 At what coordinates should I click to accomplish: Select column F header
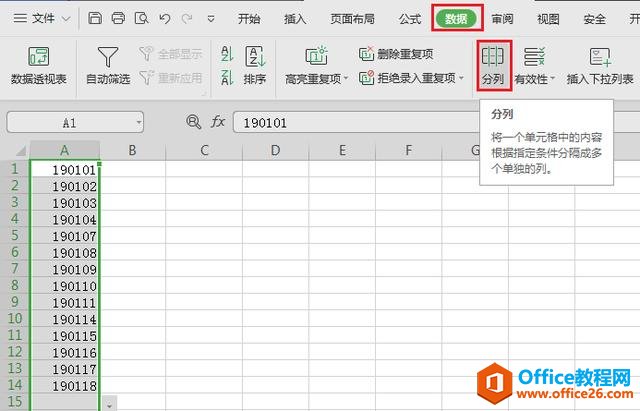(x=409, y=150)
